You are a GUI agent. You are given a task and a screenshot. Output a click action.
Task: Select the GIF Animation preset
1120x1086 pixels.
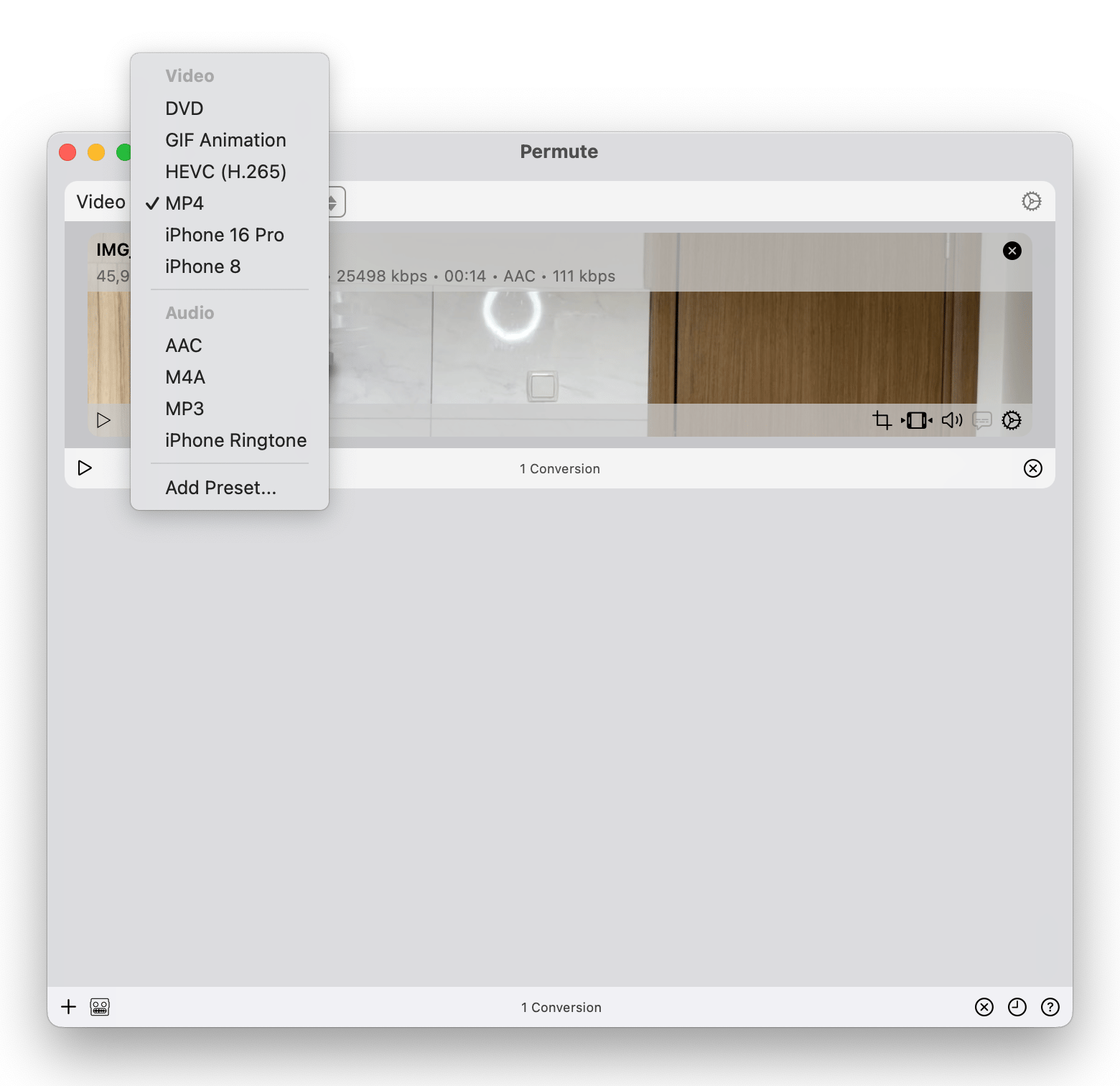pyautogui.click(x=225, y=140)
